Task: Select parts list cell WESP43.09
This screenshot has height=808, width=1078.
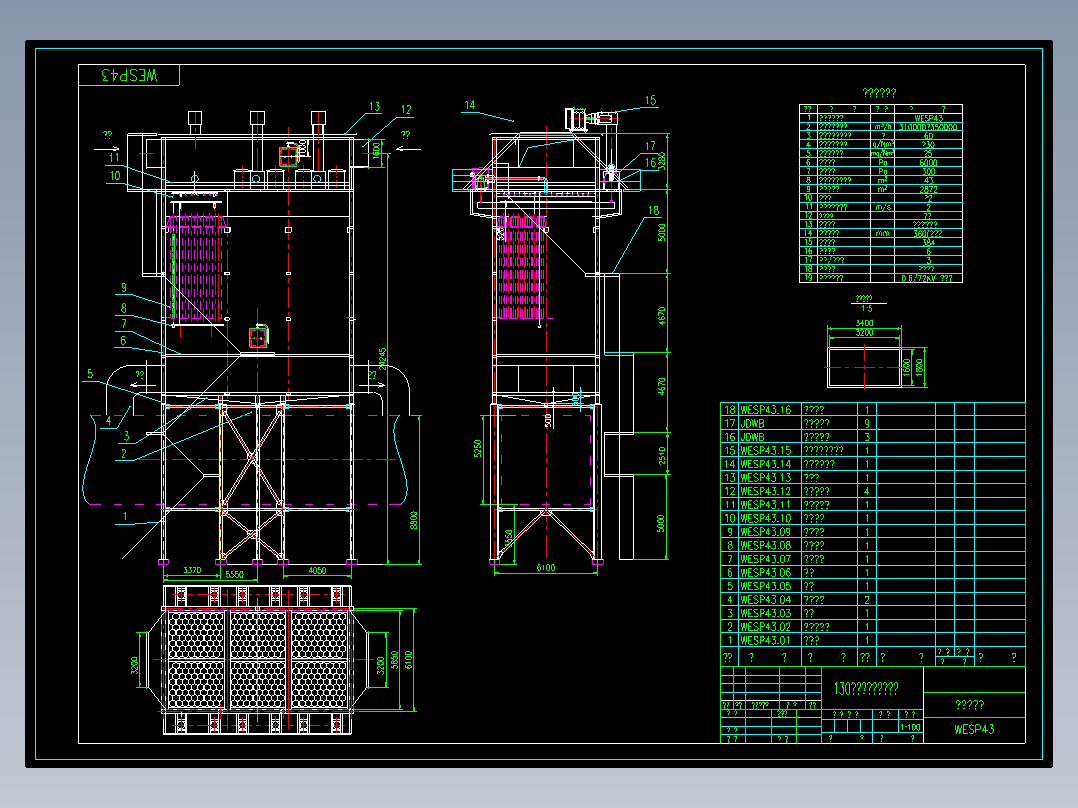Action: pyautogui.click(x=765, y=532)
